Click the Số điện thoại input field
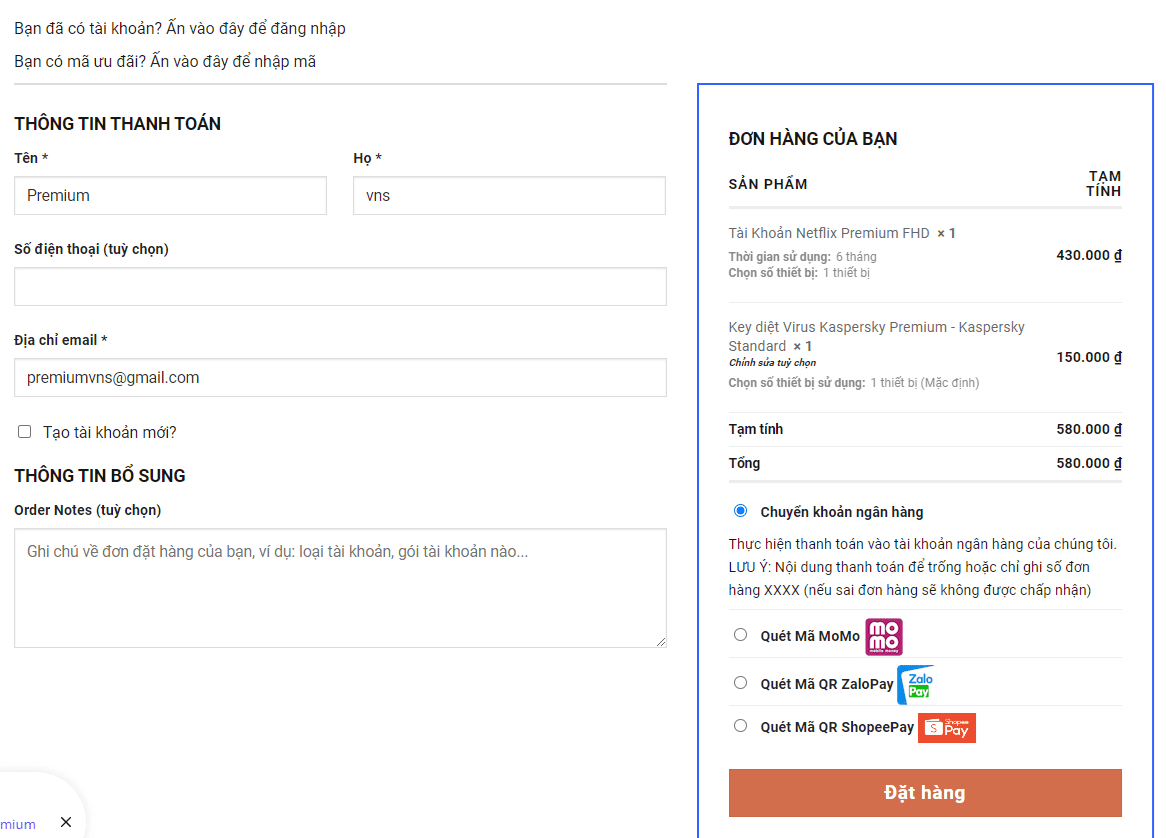Viewport: 1166px width, 838px height. (340, 287)
